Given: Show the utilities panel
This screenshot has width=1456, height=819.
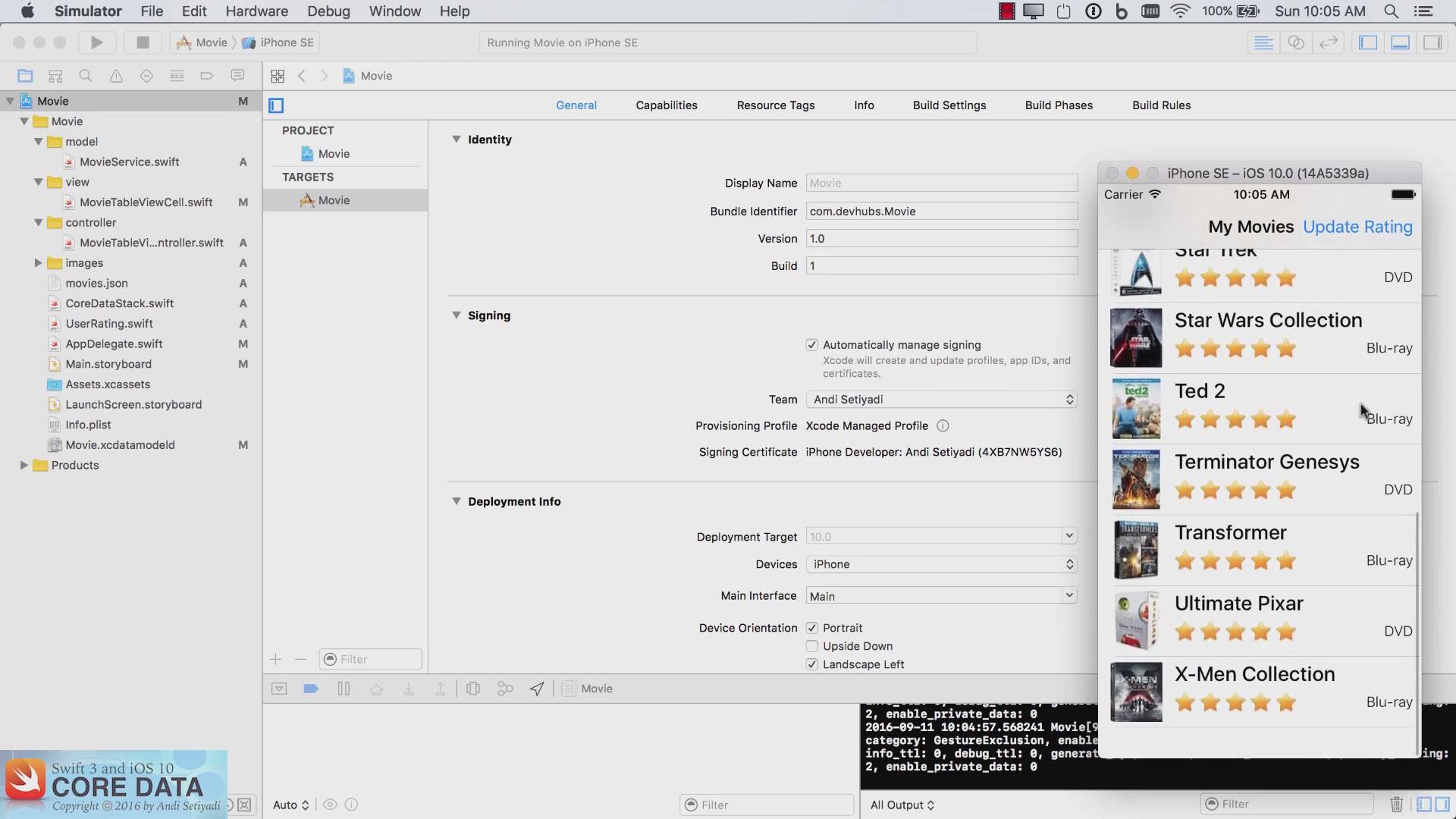Looking at the screenshot, I should [x=1433, y=42].
